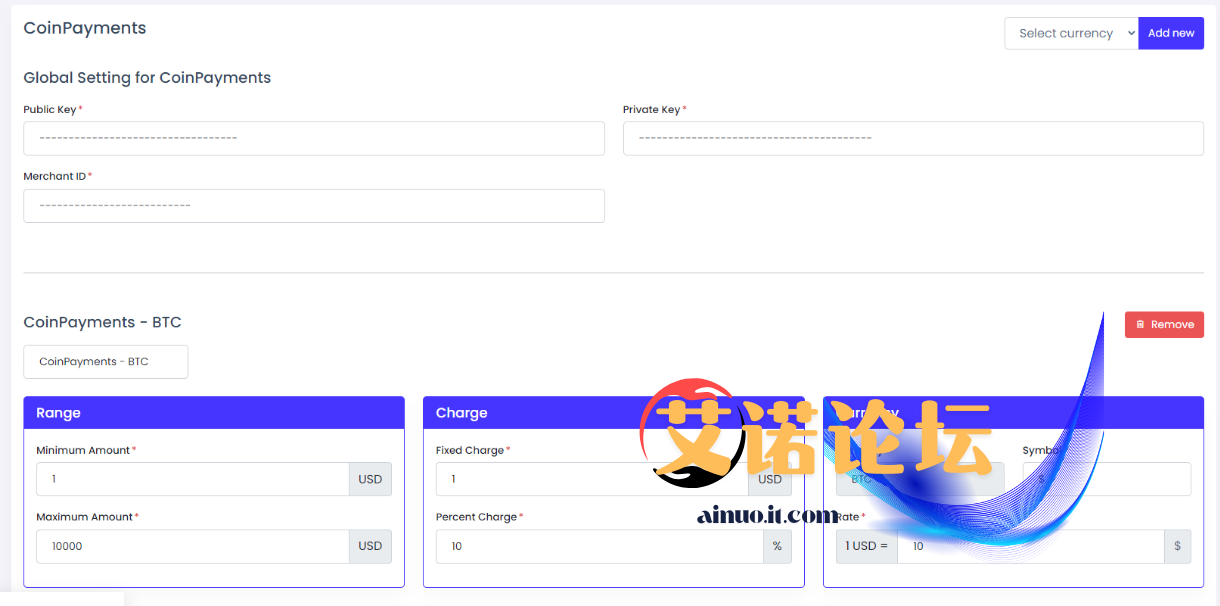Edit the Percent Charge value field
1220x606 pixels.
click(600, 546)
